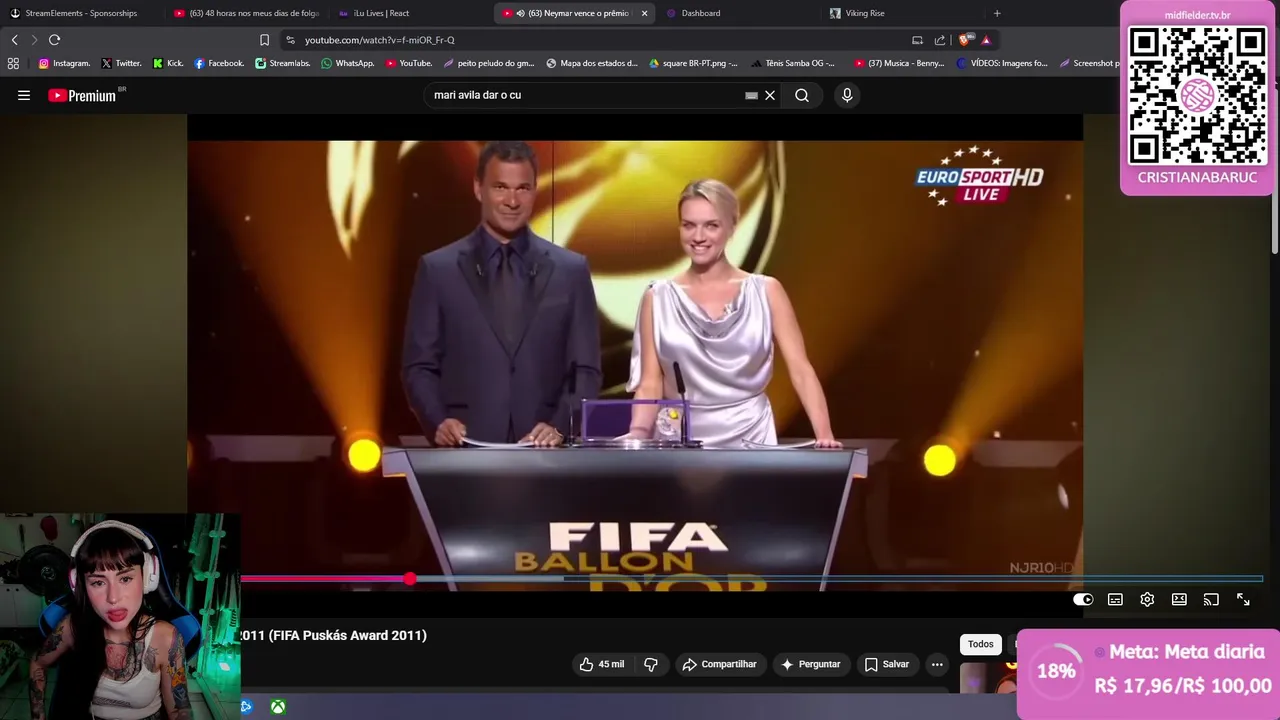1280x720 pixels.
Task: Open the apps grid in bookmarks bar
Action: tap(13, 63)
